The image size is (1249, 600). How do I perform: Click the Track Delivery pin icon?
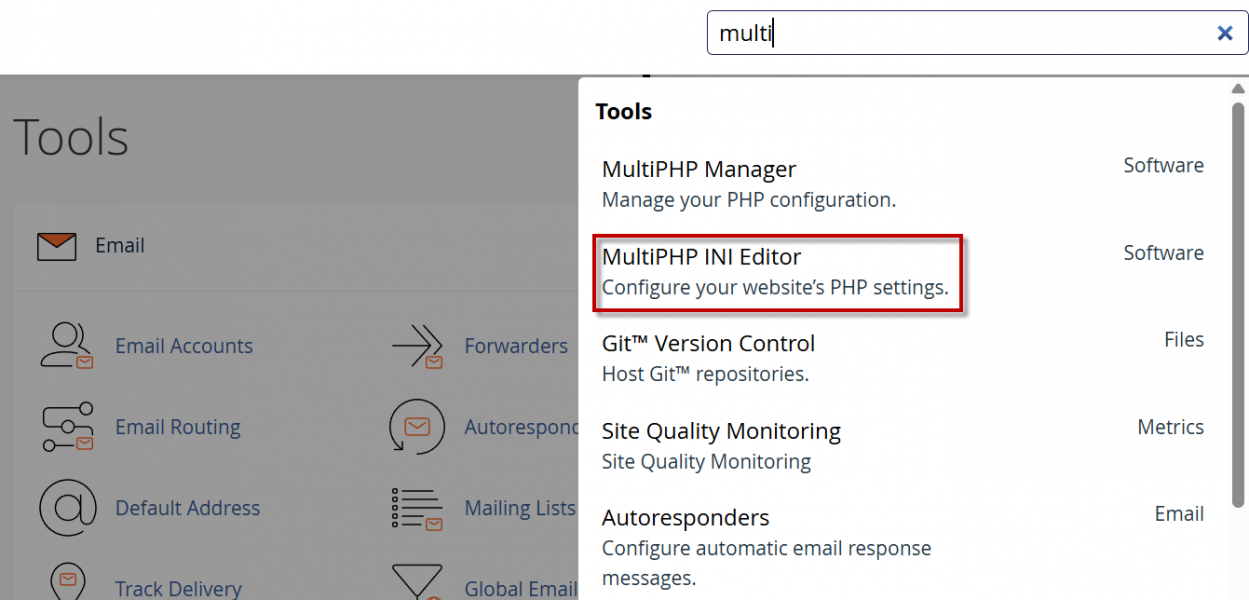coord(67,583)
